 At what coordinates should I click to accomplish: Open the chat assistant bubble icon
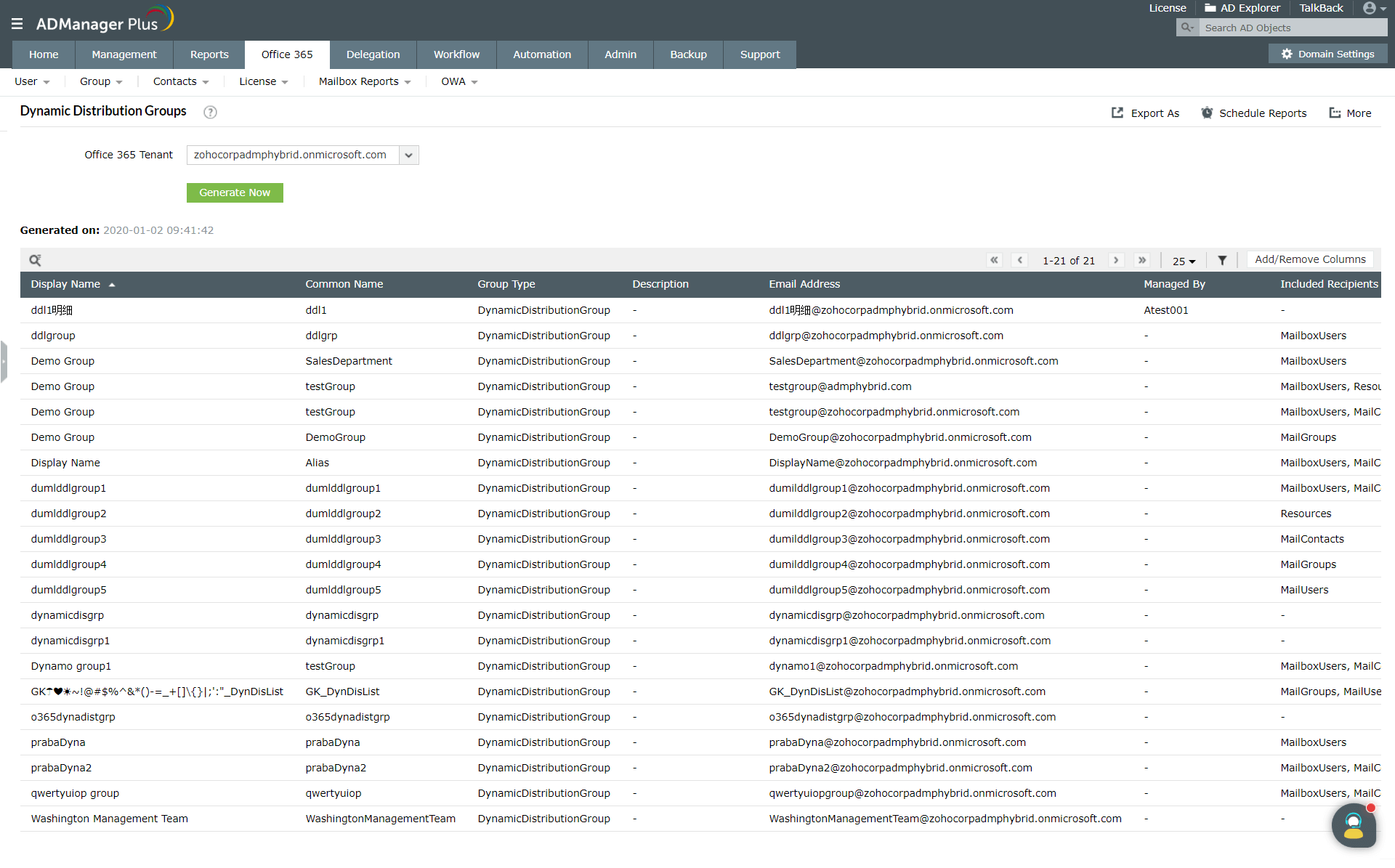[1353, 825]
